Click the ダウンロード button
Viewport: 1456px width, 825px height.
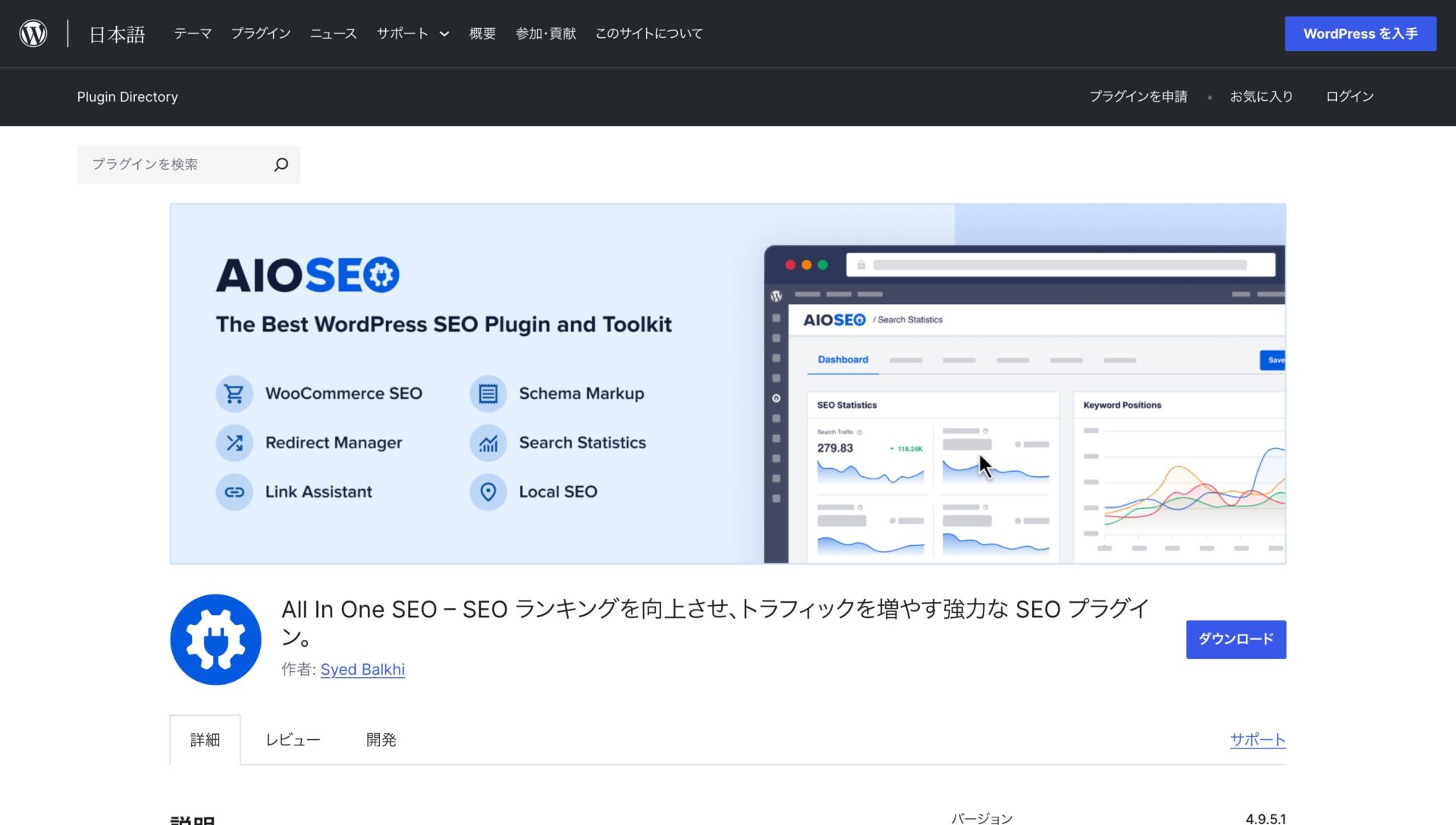click(1235, 639)
